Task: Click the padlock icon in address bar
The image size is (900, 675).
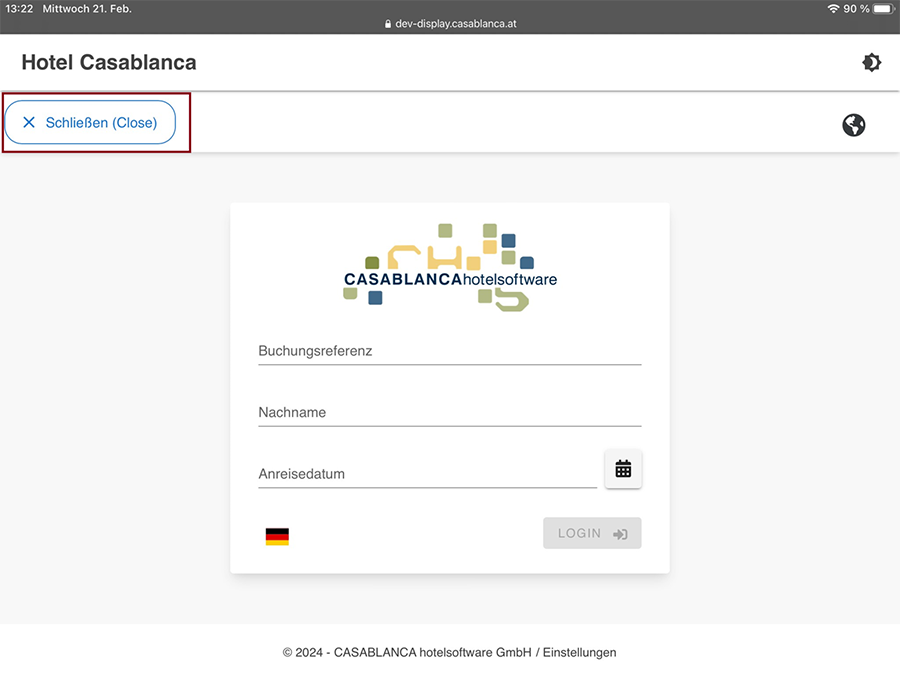Action: [387, 24]
